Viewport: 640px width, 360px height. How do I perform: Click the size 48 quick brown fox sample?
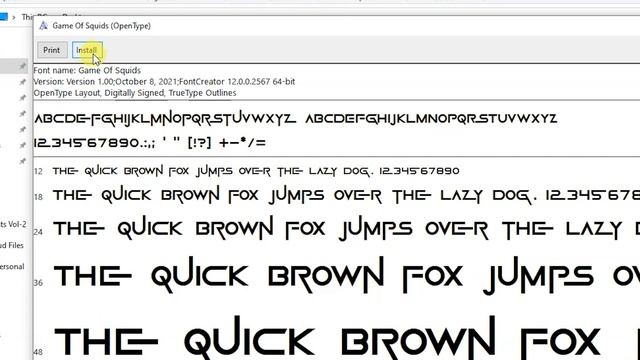[346, 338]
